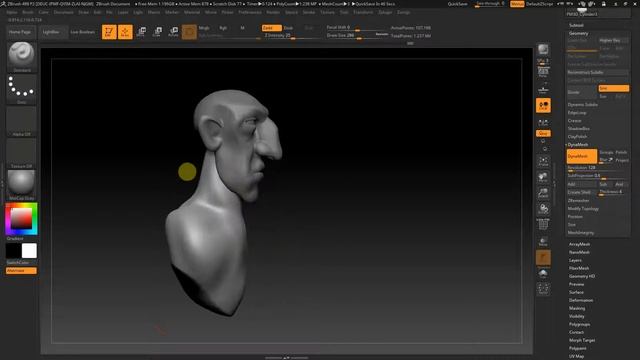Viewport: 640px width, 360px height.
Task: Open the Render menu
Action: point(273,12)
